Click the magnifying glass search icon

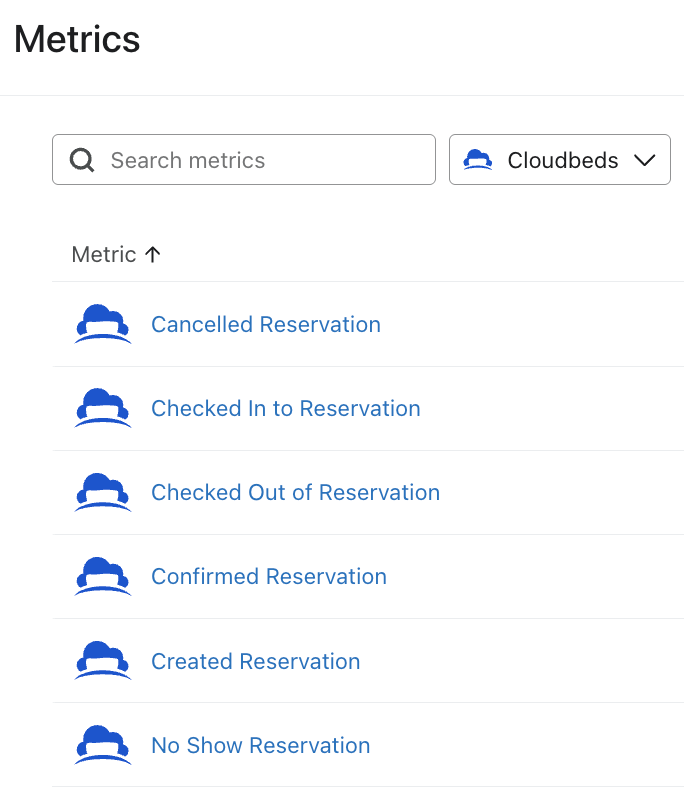pos(82,160)
